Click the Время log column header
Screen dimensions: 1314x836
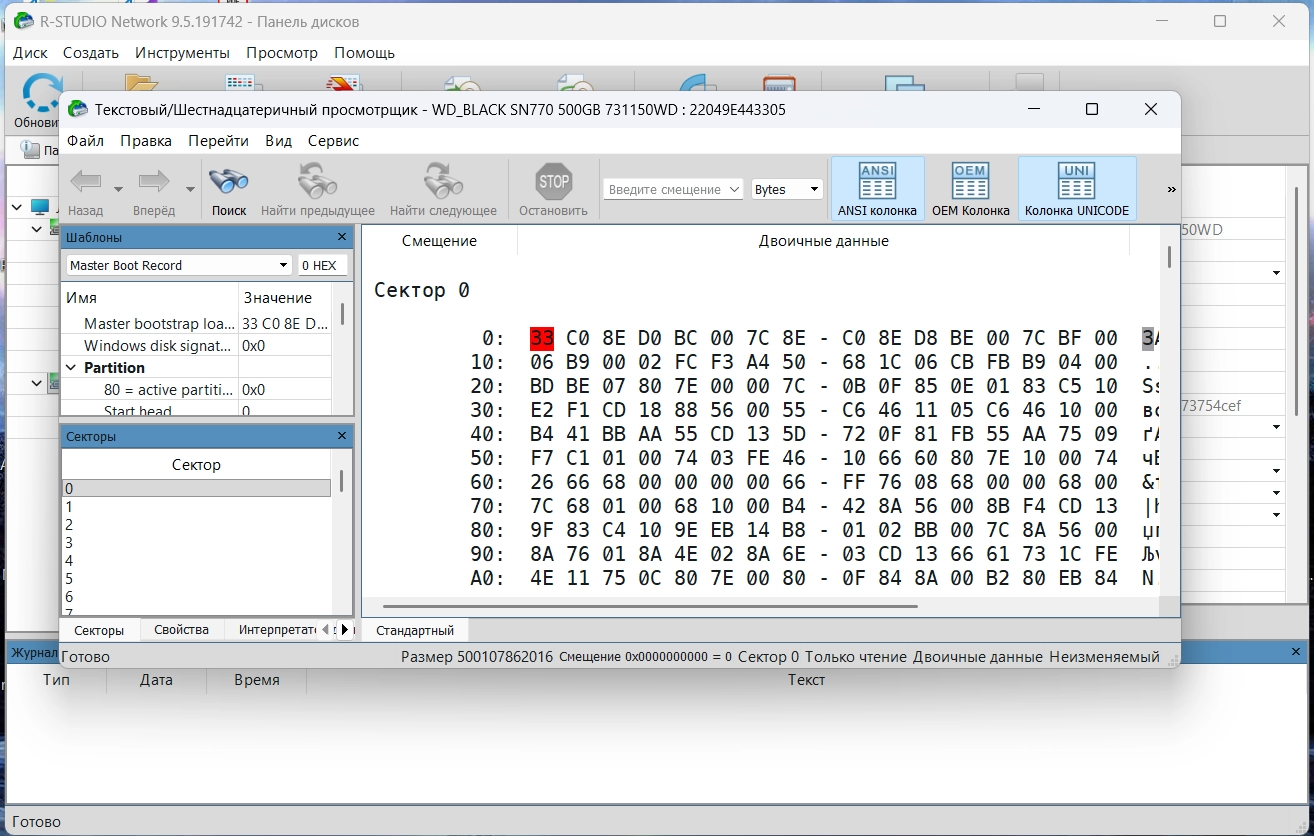coord(256,680)
